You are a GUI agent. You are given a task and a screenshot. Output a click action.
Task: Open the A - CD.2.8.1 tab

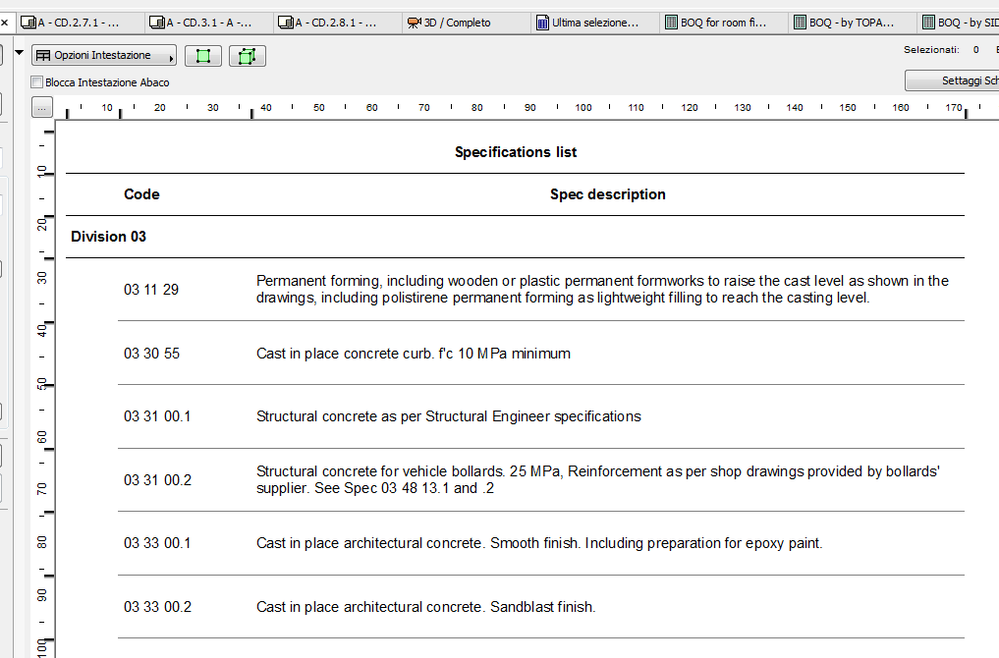(x=336, y=23)
